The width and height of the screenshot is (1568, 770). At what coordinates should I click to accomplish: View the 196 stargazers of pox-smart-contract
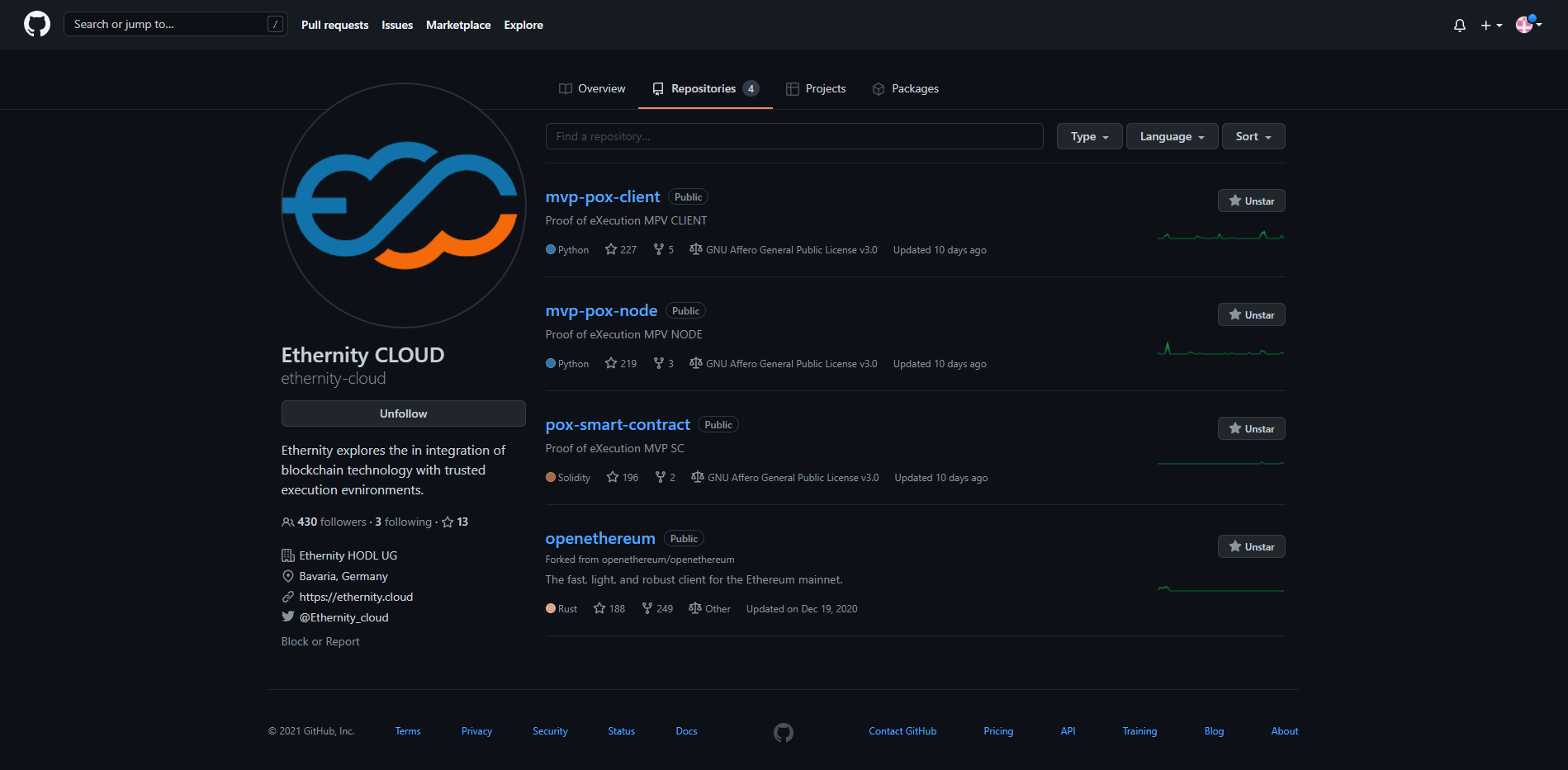(x=623, y=477)
